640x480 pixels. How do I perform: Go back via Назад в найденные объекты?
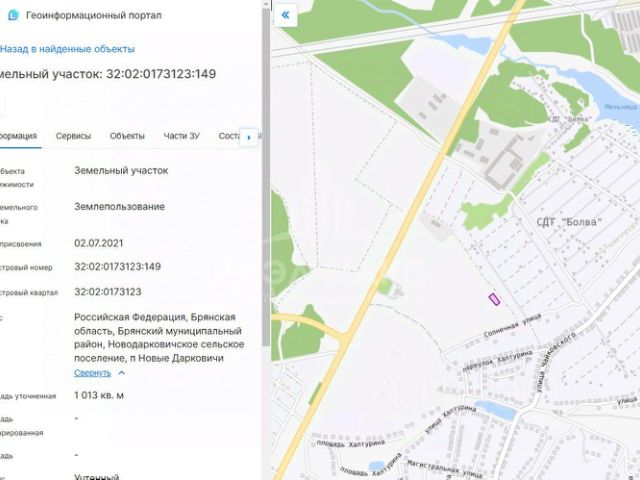coord(67,49)
